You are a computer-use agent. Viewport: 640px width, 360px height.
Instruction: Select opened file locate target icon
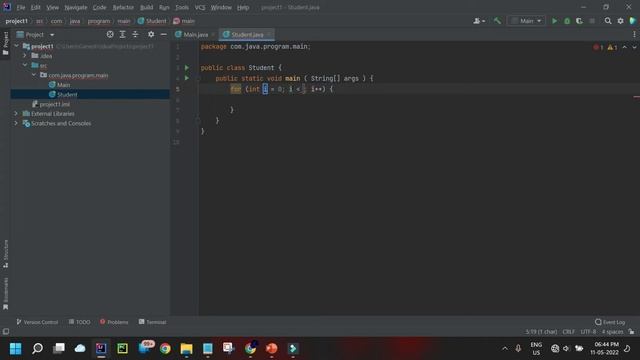110,35
